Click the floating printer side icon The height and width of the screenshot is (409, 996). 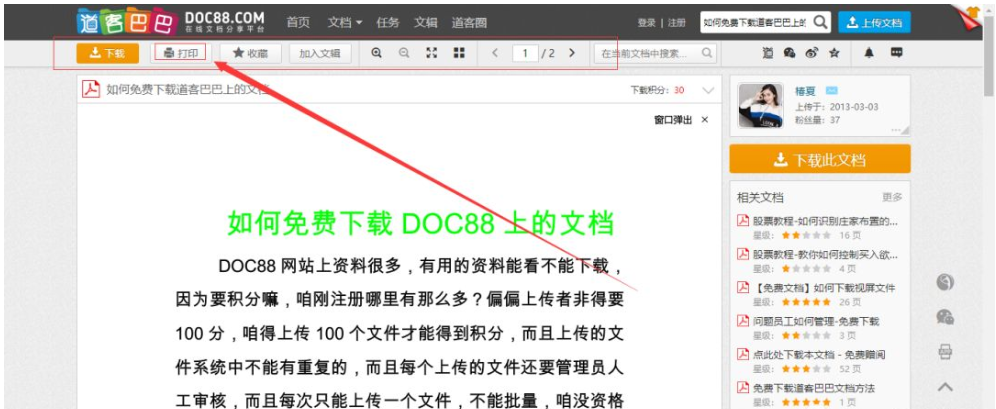pyautogui.click(x=945, y=351)
